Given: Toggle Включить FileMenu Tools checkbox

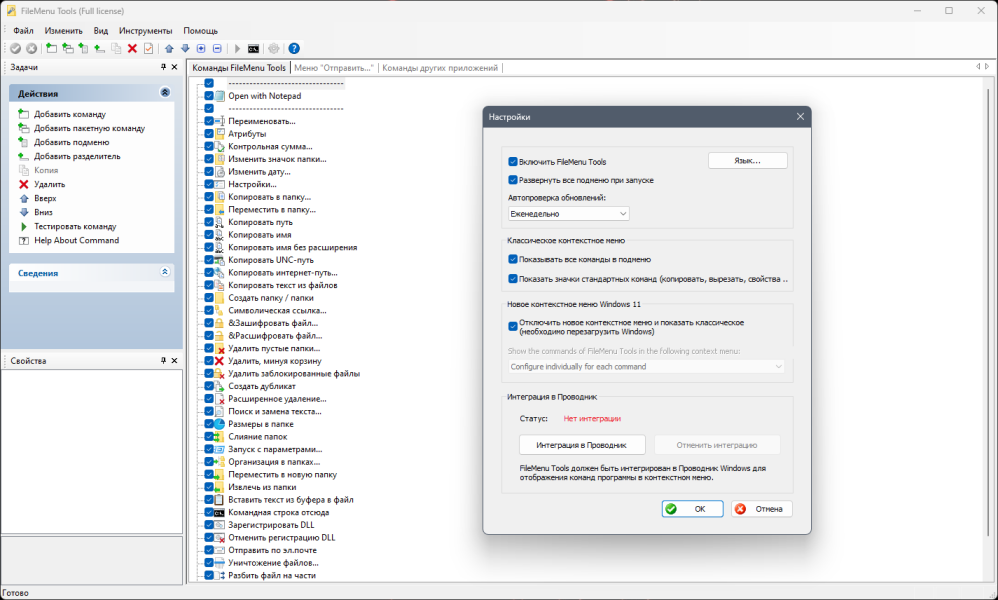Looking at the screenshot, I should point(513,162).
